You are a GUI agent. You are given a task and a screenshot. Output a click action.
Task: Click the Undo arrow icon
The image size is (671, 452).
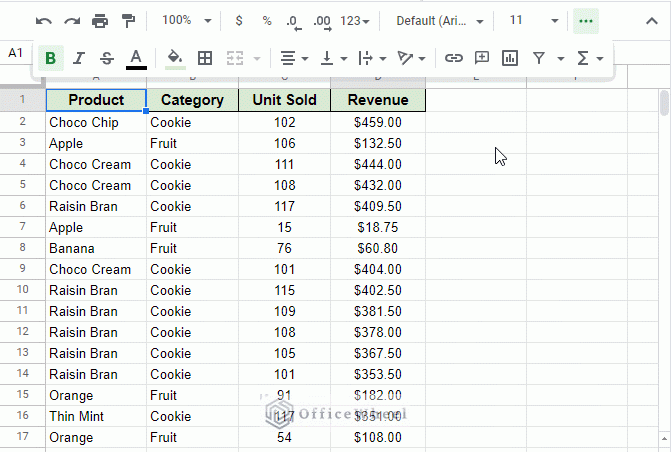click(x=44, y=21)
